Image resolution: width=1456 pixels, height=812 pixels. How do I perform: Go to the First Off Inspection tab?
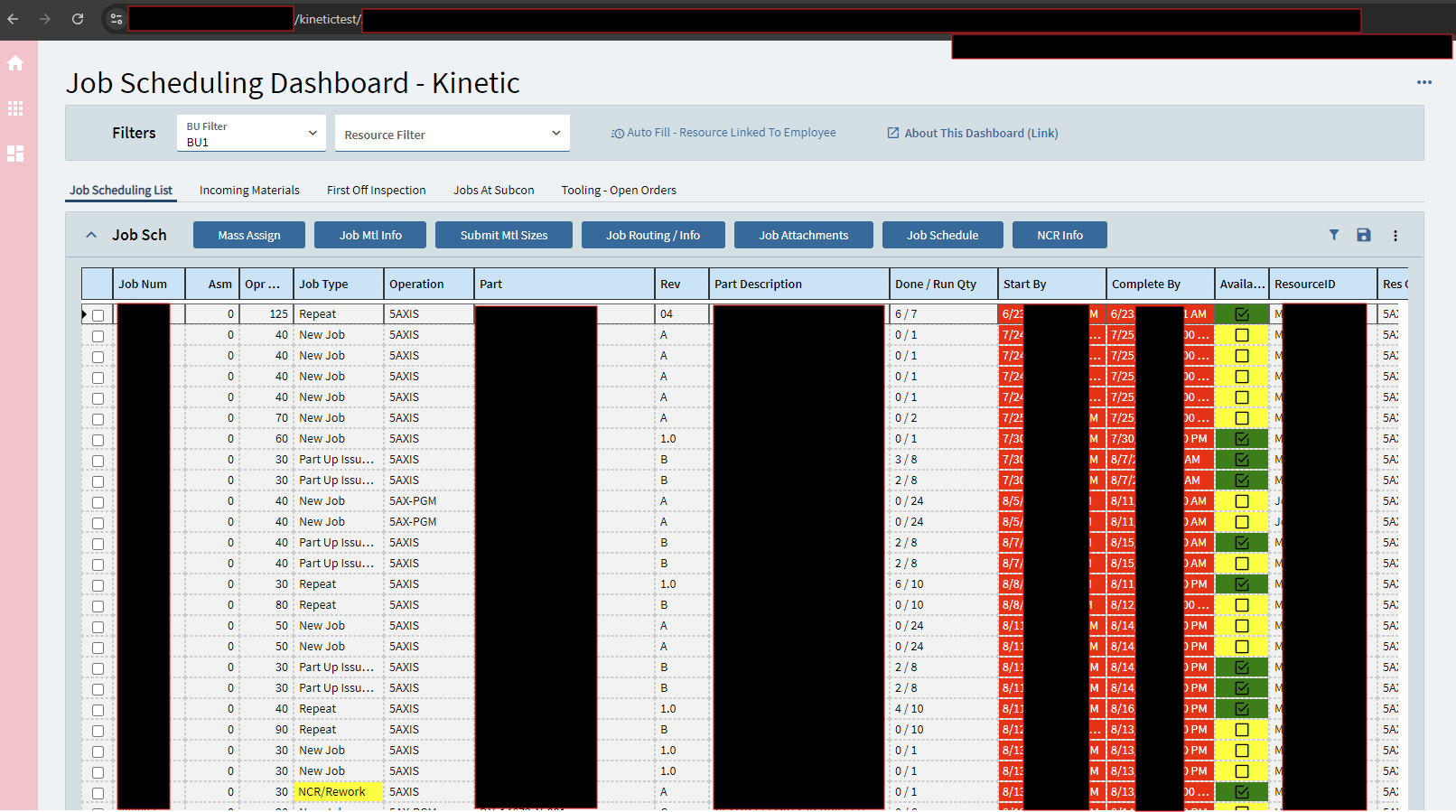377,191
